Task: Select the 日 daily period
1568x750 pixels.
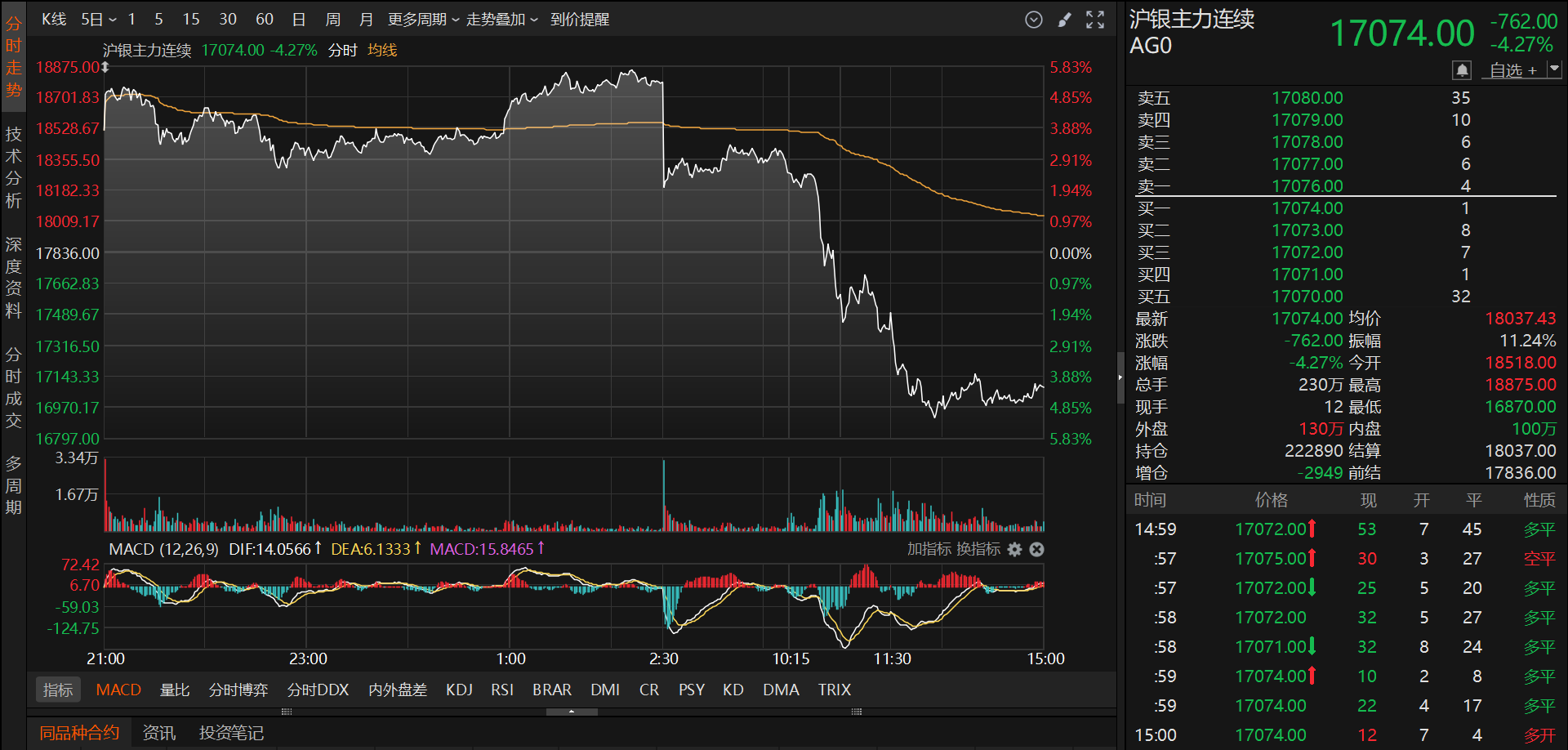Action: 299,20
